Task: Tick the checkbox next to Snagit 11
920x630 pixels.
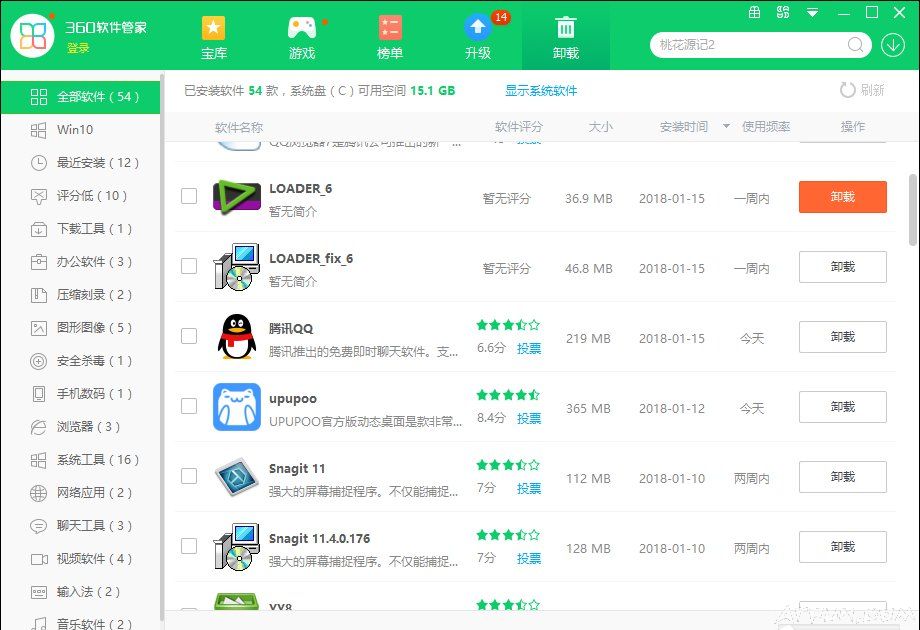Action: point(188,477)
